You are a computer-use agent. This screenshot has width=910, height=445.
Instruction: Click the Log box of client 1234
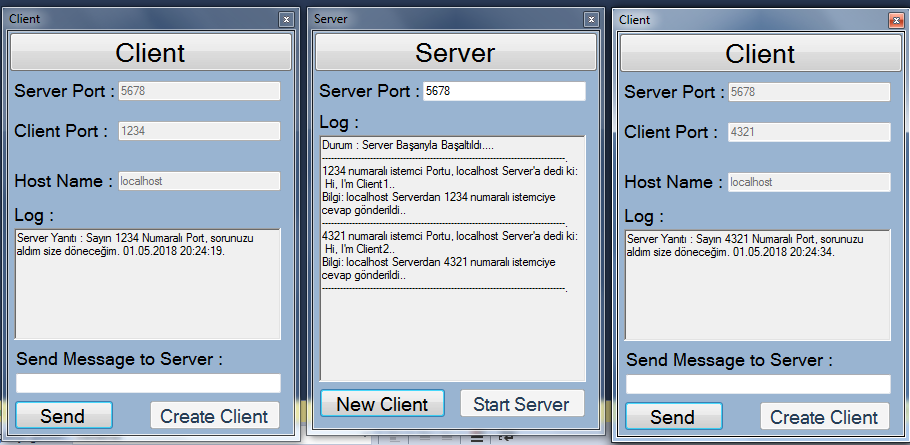[x=148, y=285]
